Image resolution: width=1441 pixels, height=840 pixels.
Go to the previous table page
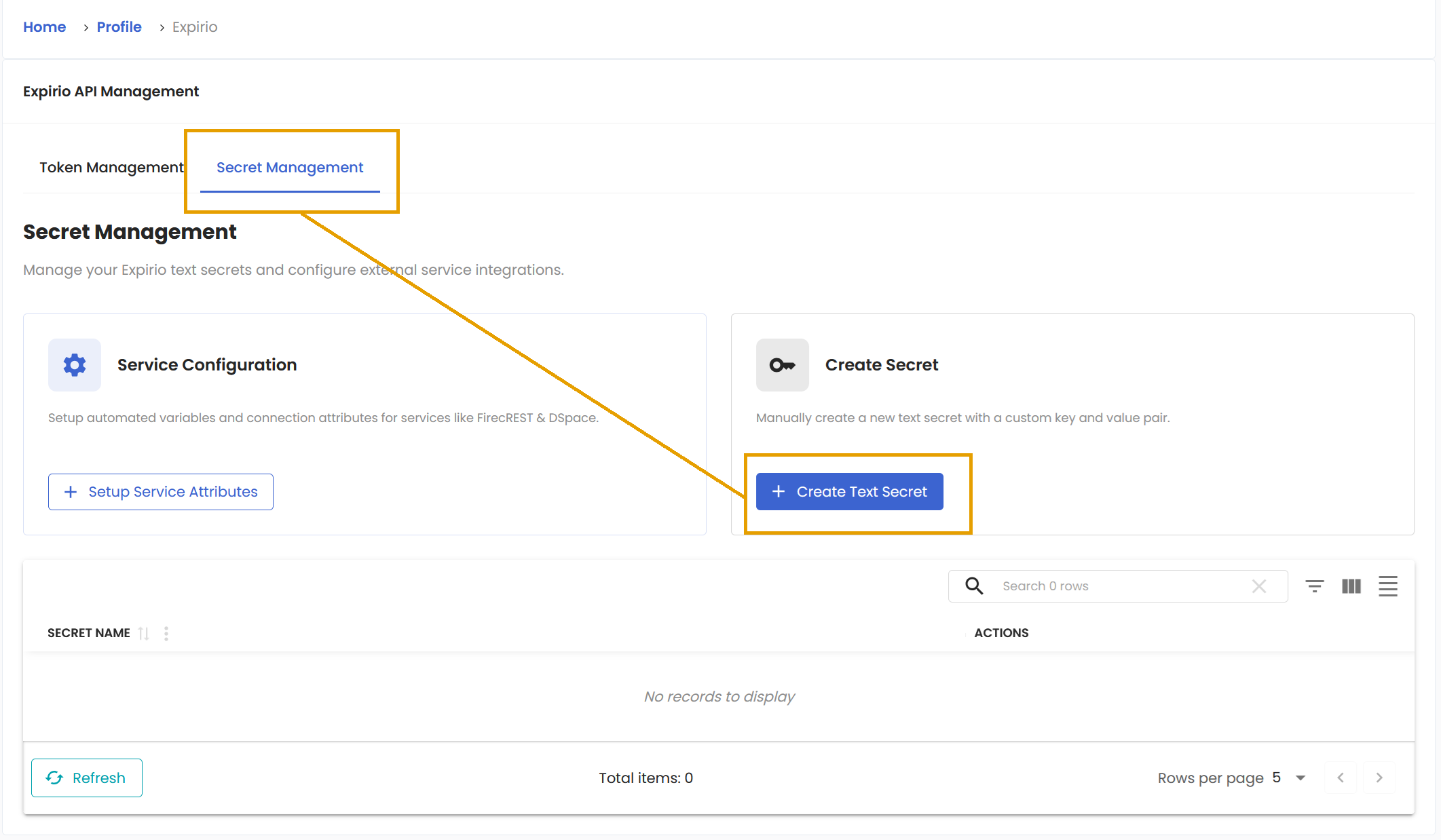click(x=1341, y=778)
